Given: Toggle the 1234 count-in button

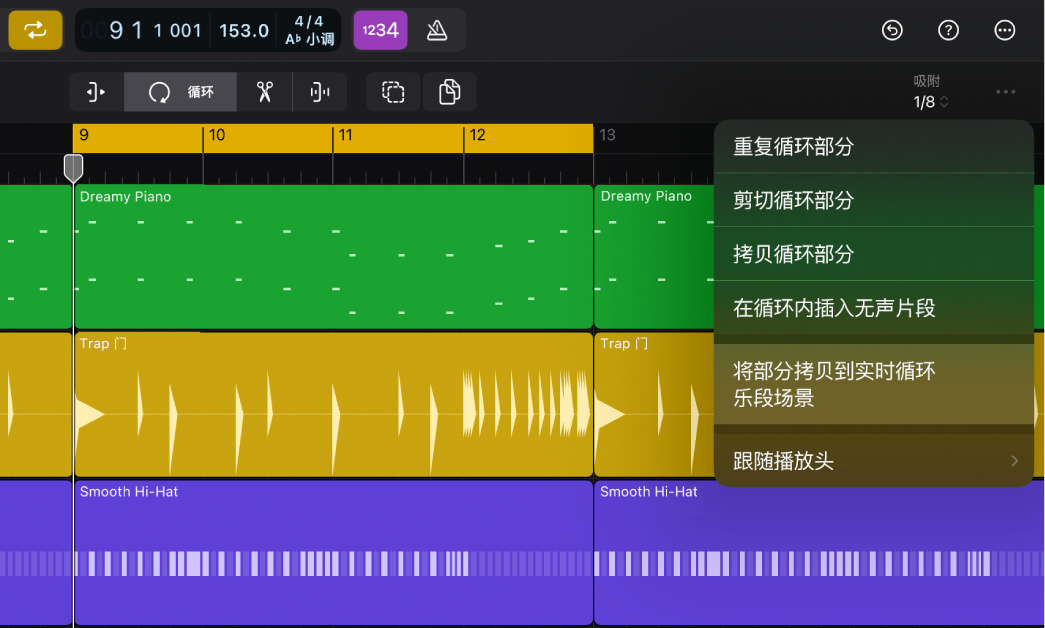Looking at the screenshot, I should click(380, 30).
